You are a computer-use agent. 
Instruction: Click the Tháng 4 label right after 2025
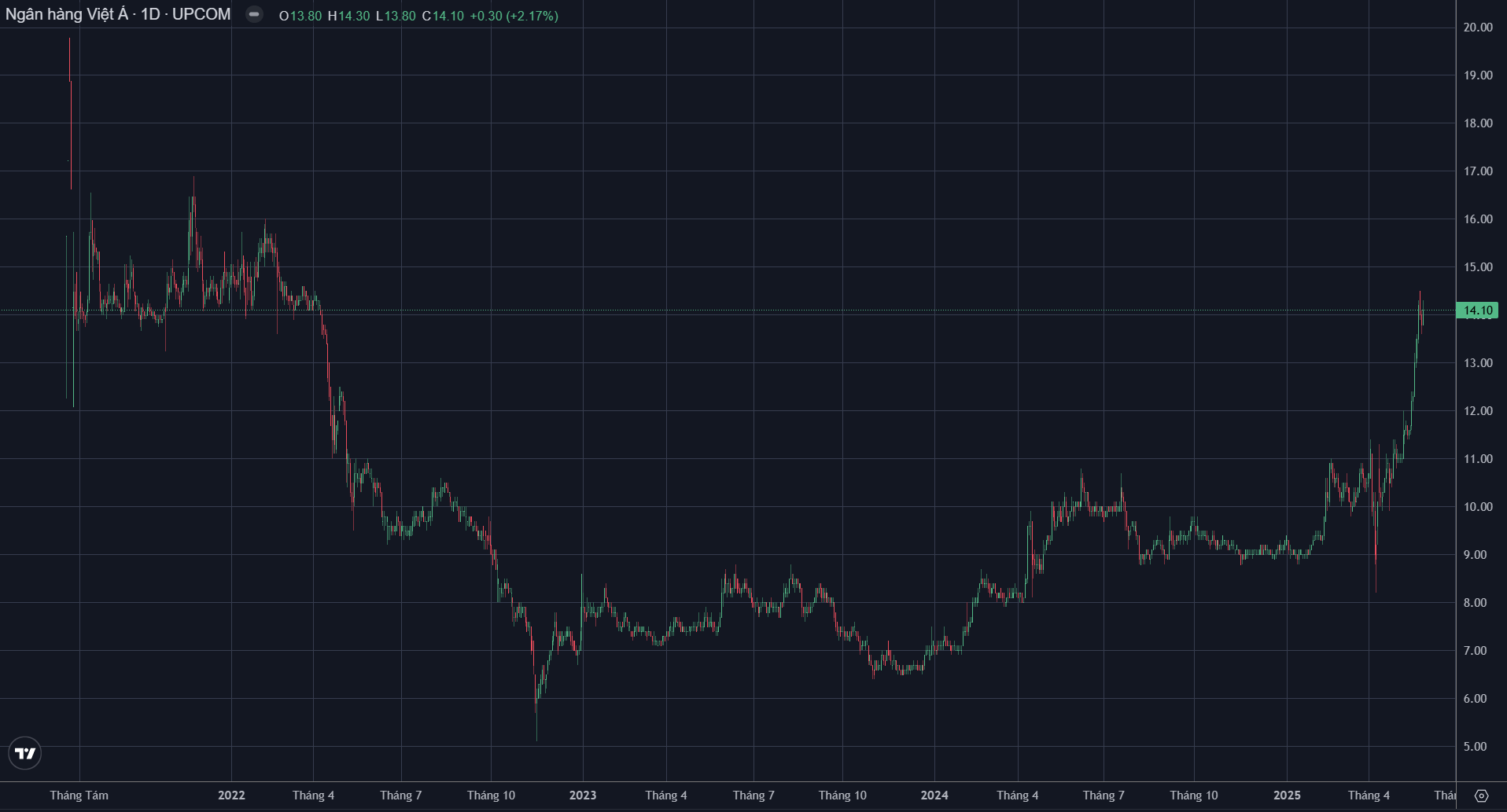coord(1369,795)
